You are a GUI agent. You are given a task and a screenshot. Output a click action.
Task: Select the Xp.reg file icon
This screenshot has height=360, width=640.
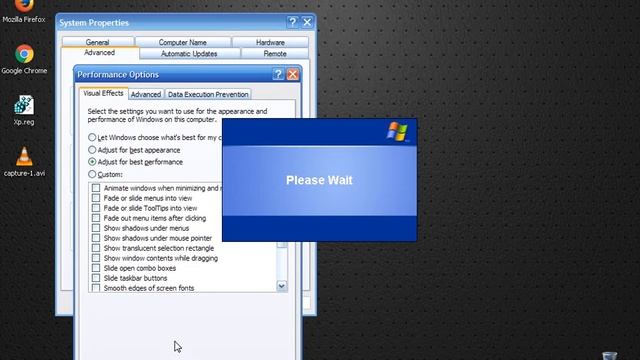[x=24, y=105]
